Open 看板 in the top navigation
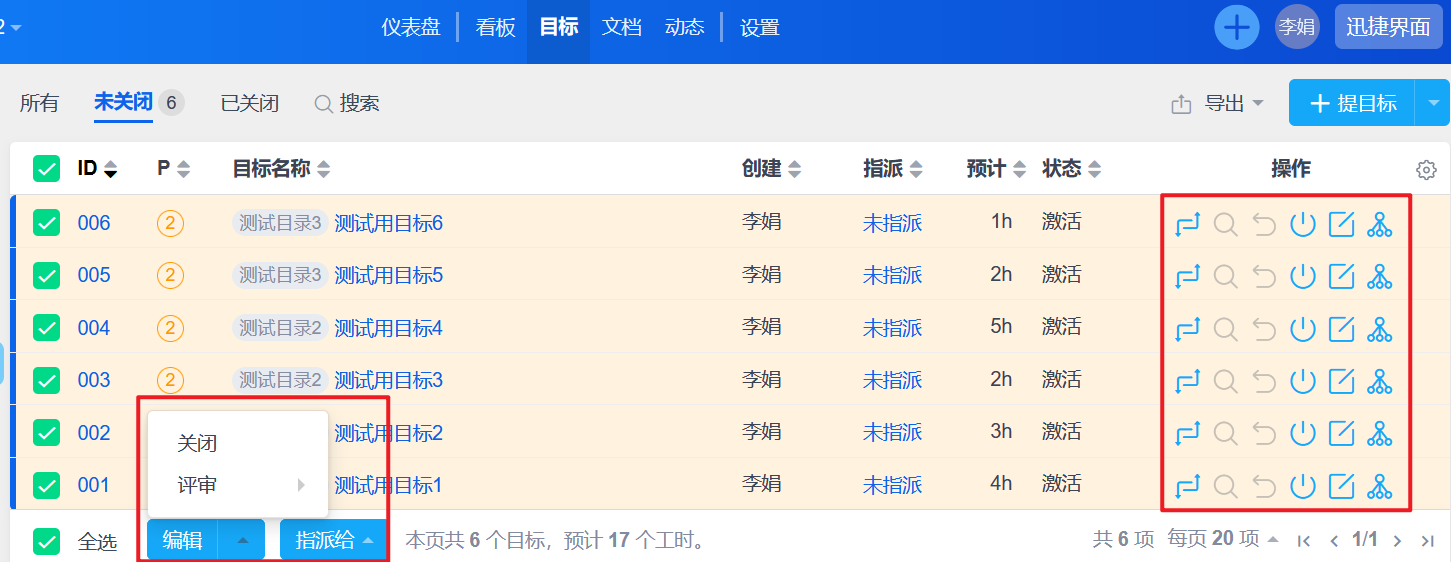This screenshot has width=1451, height=562. [x=495, y=27]
